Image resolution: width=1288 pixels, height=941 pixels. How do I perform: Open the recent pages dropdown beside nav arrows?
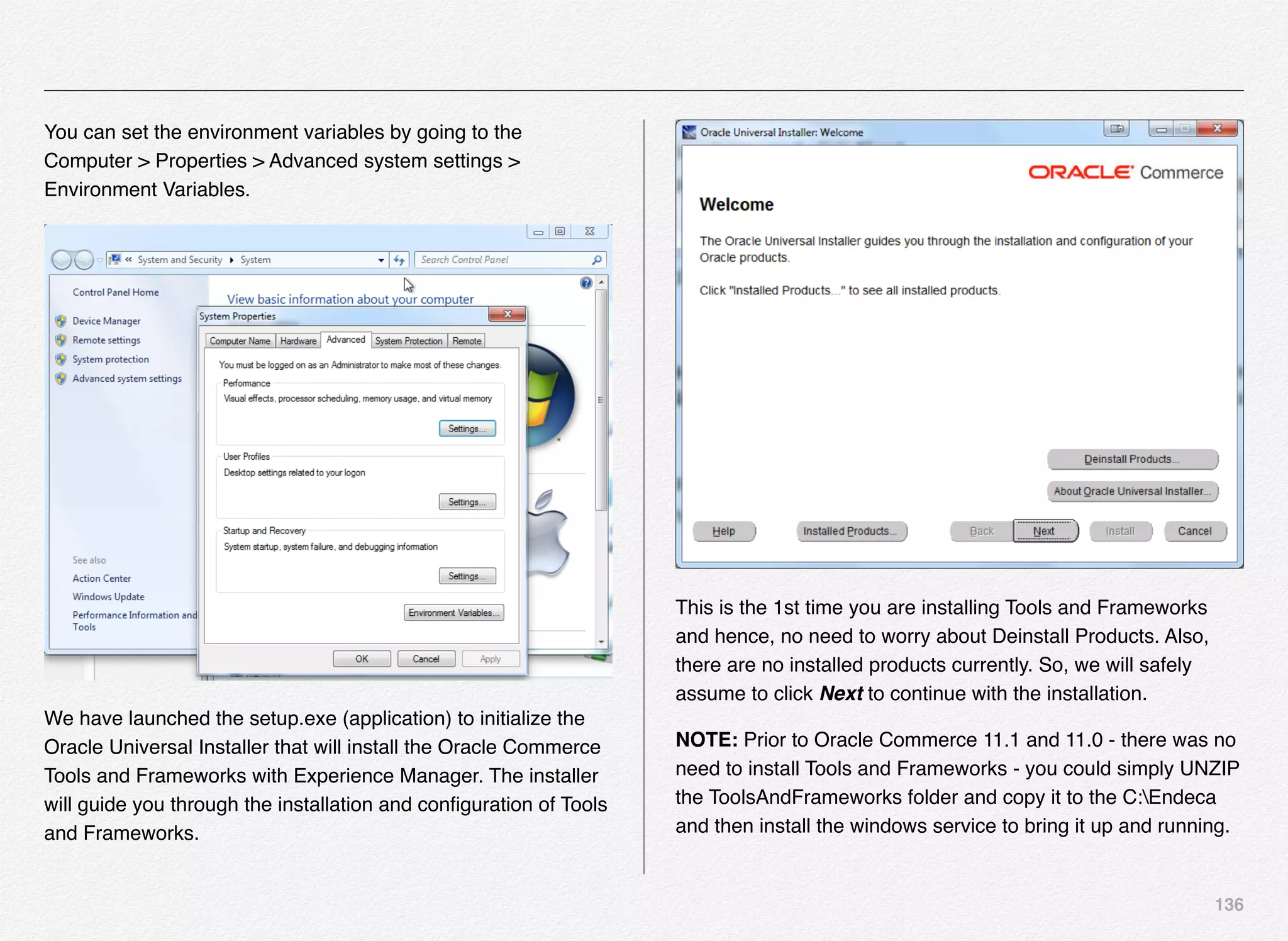pyautogui.click(x=99, y=260)
